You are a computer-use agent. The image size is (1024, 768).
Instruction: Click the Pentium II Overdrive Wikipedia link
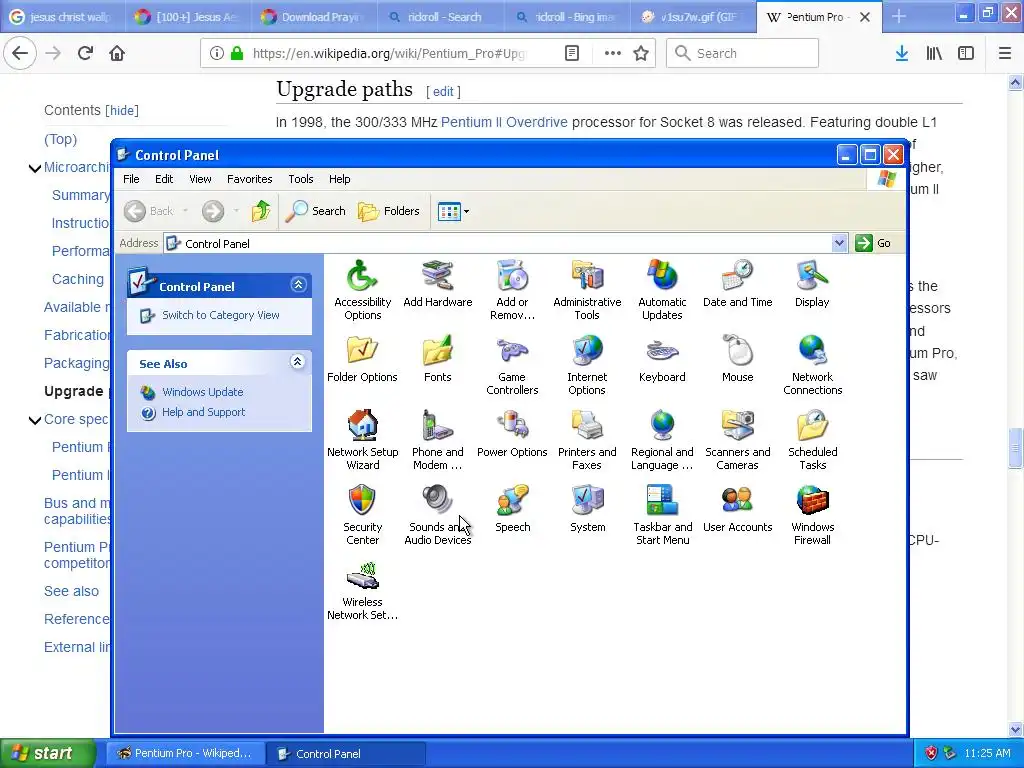[x=504, y=122]
